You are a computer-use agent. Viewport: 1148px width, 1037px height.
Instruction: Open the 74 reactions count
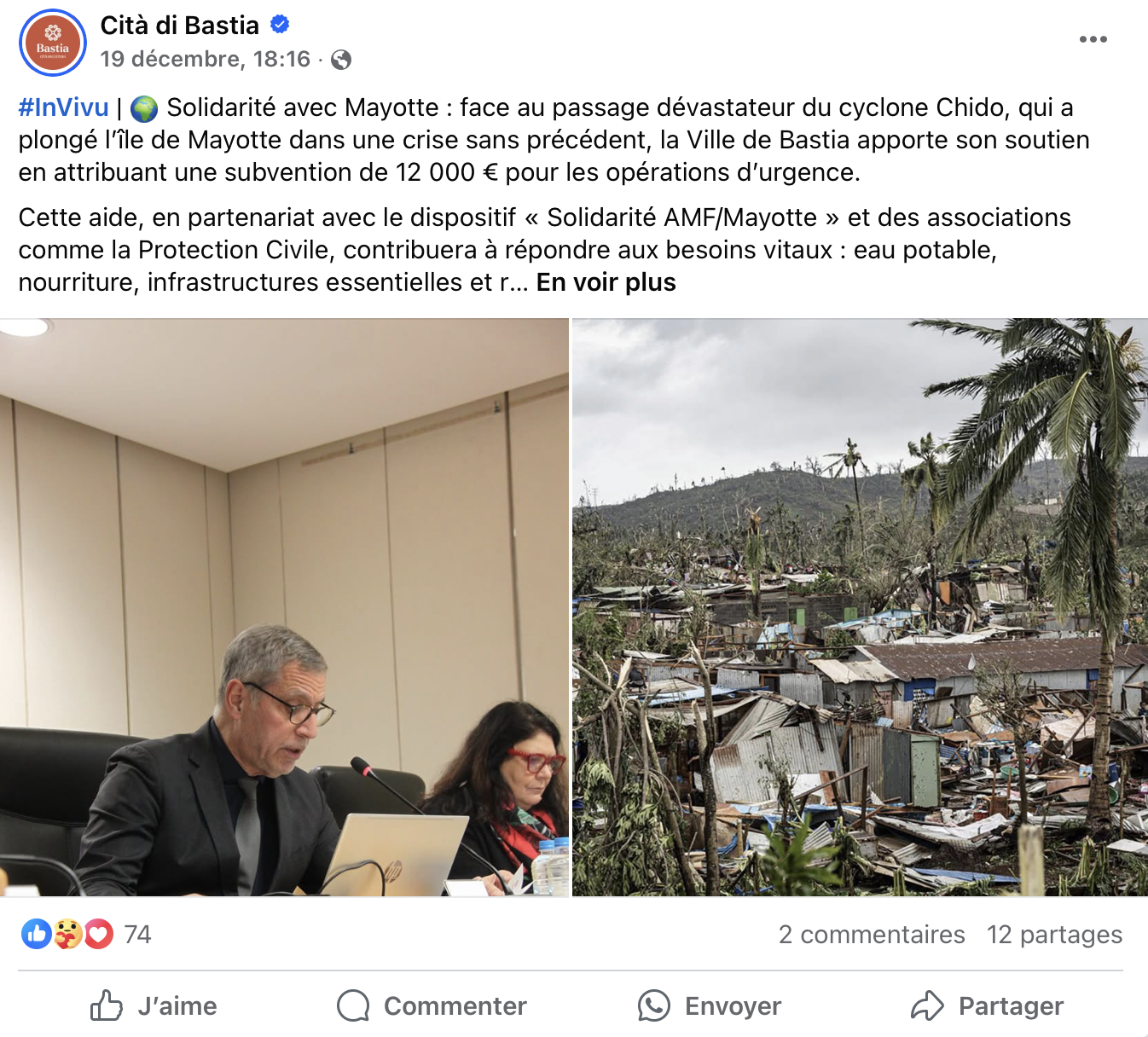[x=137, y=935]
